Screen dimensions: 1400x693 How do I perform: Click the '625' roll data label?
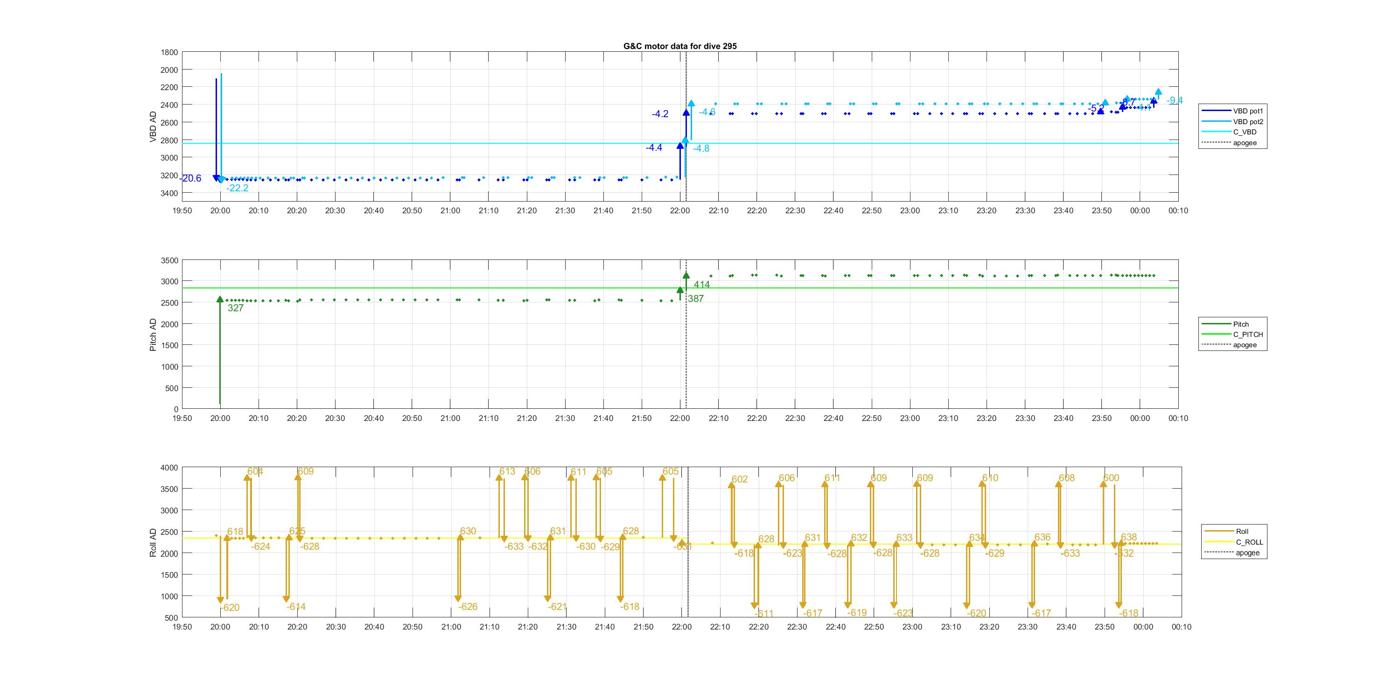[x=297, y=531]
